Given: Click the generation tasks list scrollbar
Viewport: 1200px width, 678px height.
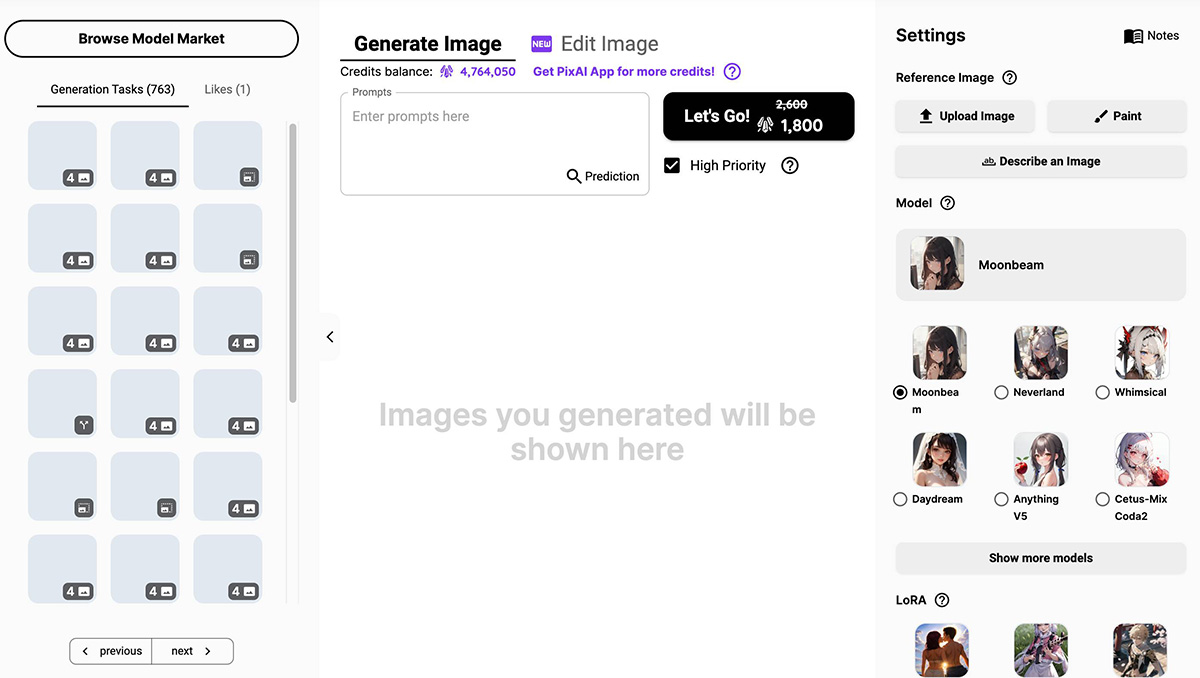Looking at the screenshot, I should click(293, 263).
